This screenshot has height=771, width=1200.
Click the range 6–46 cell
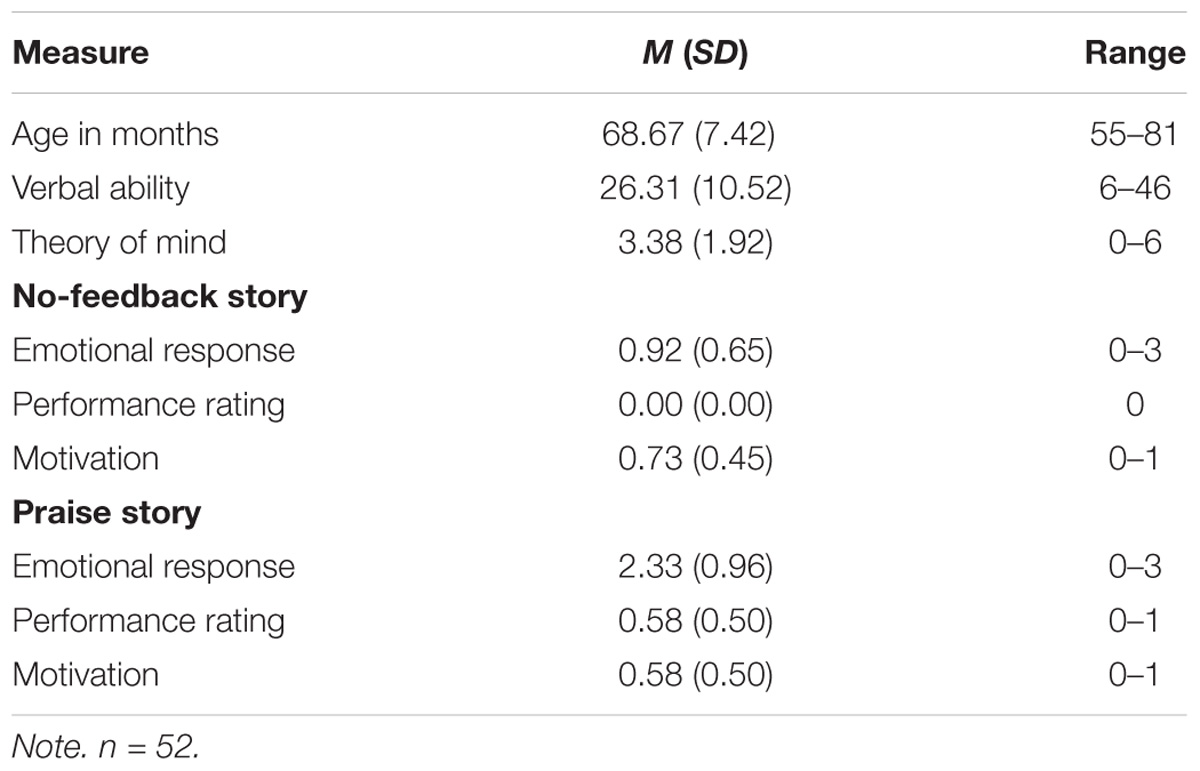1135,189
